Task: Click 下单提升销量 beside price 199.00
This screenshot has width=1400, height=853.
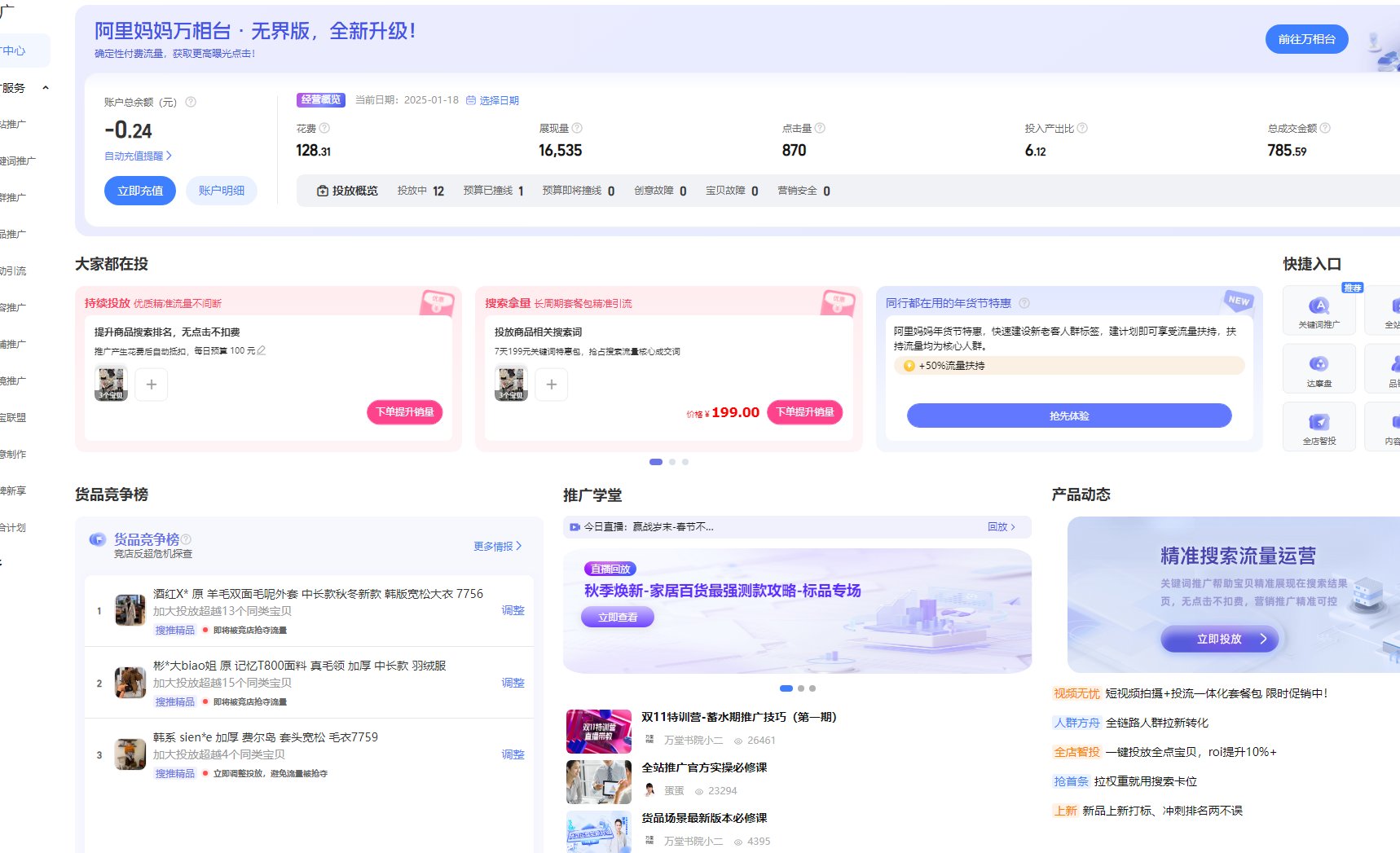Action: 805,412
